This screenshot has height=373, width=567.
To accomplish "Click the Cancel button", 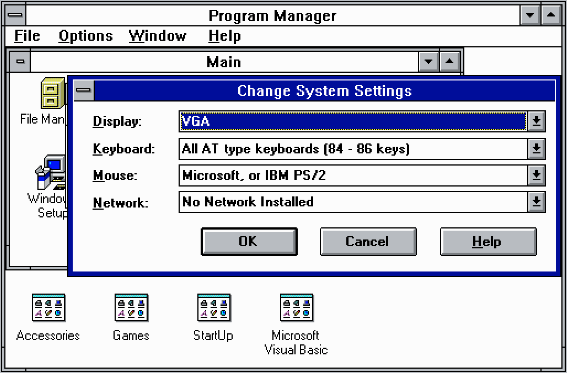I will pyautogui.click(x=368, y=241).
